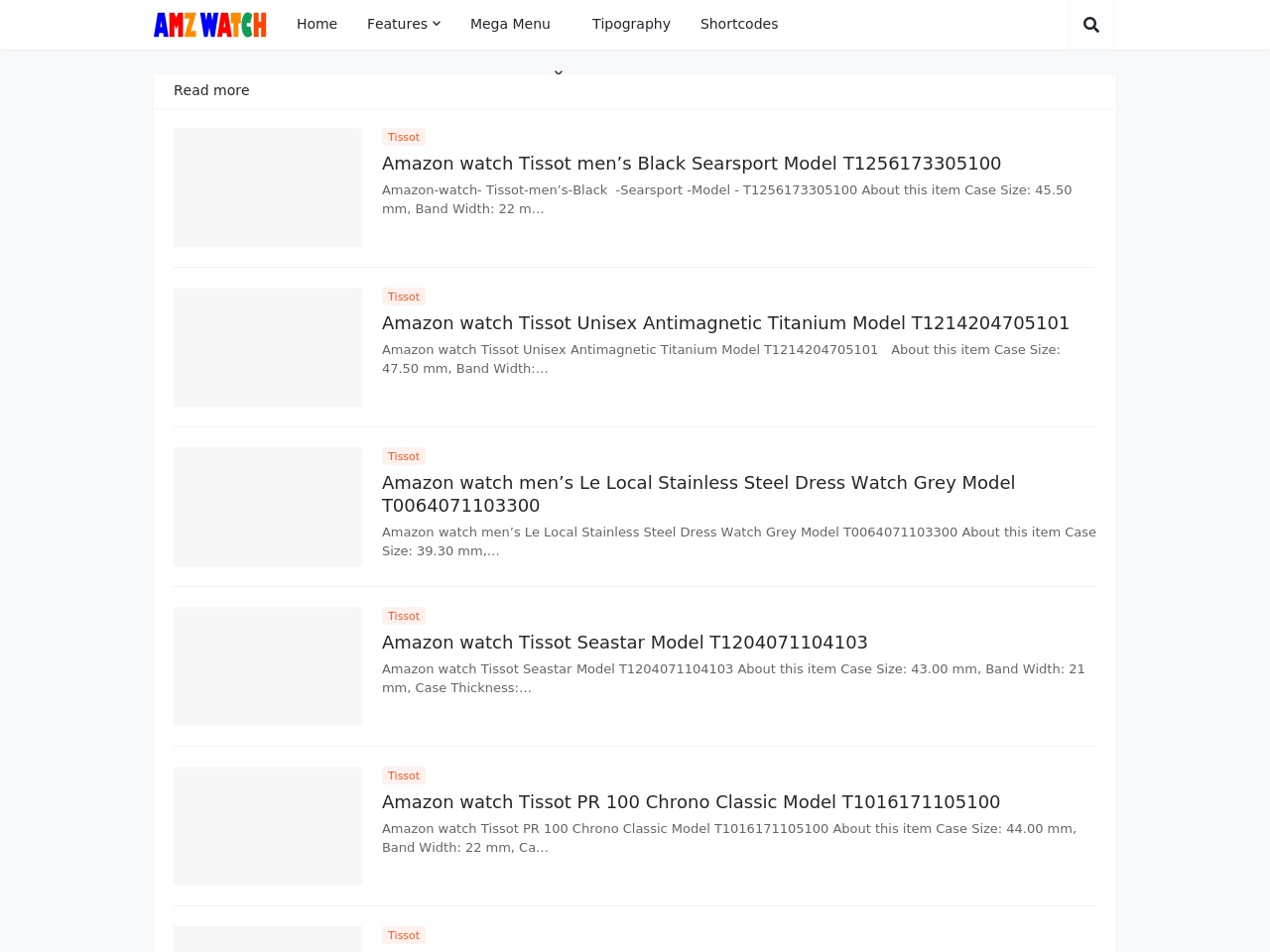Go to the Home menu item

[317, 24]
